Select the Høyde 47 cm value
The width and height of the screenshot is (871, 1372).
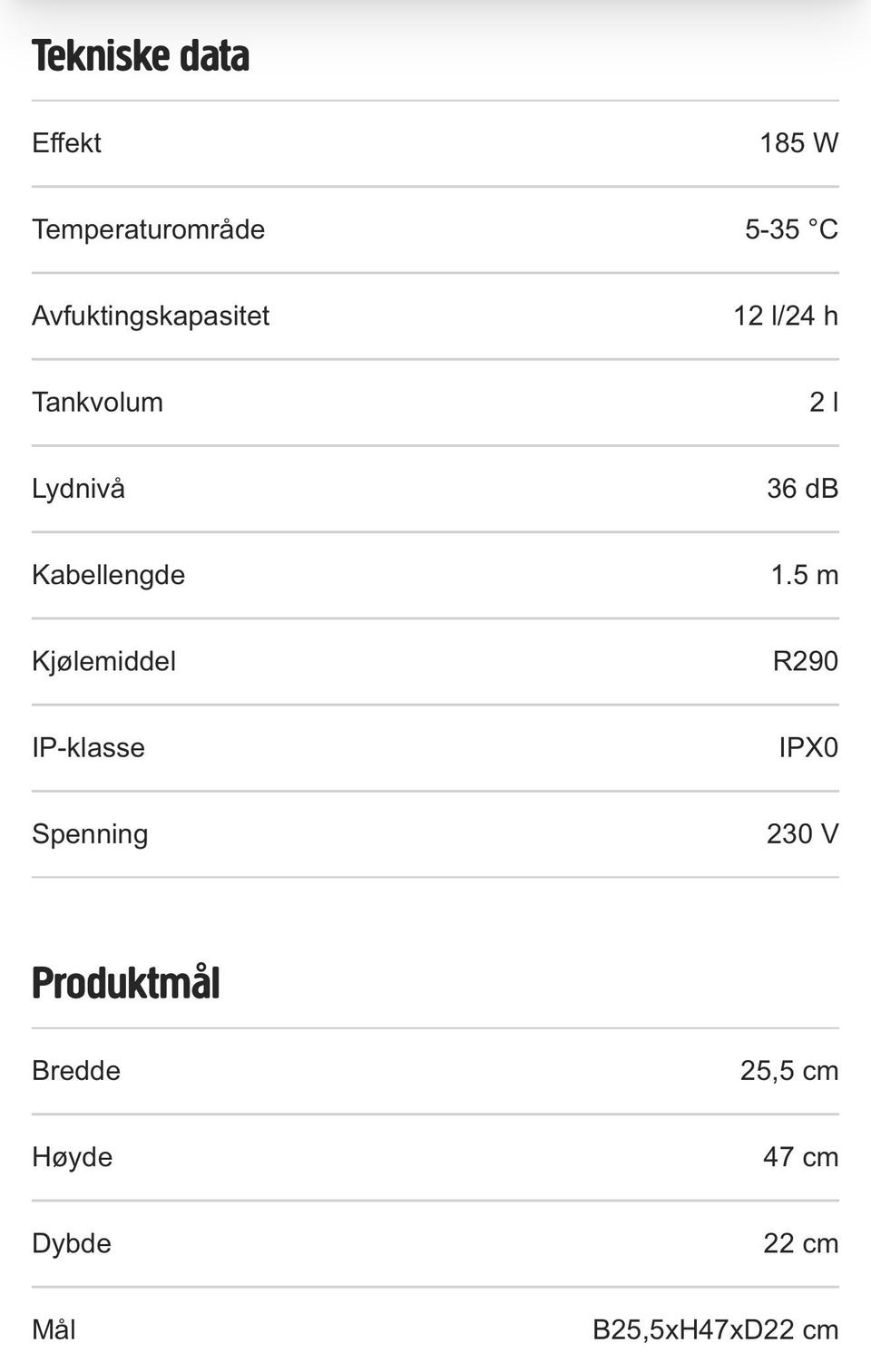click(800, 1157)
